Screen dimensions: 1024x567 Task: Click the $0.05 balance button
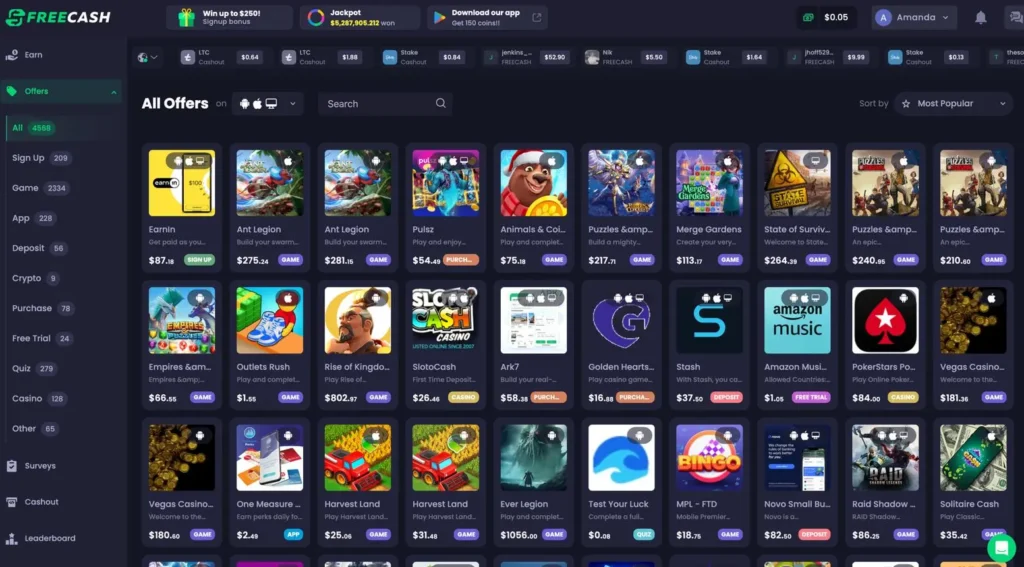coord(827,18)
